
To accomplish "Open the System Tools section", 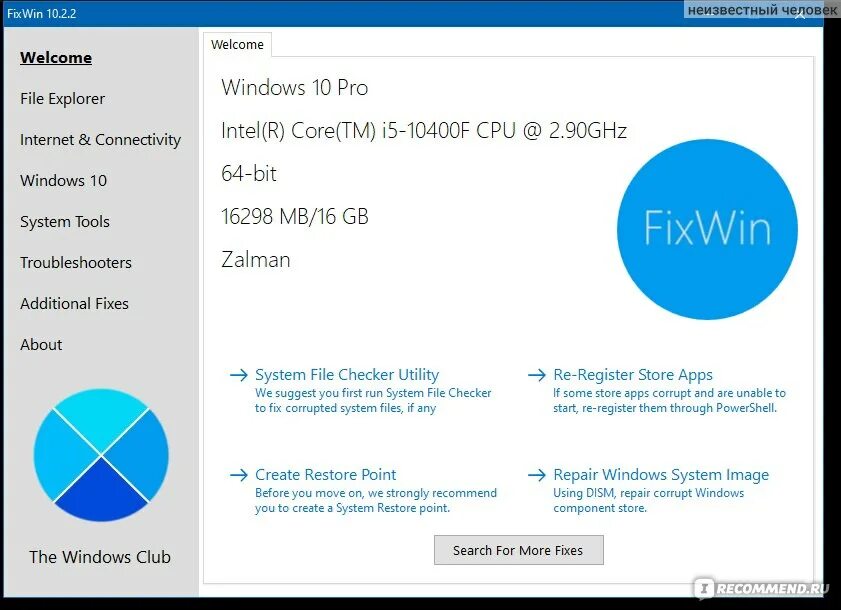I will [x=65, y=222].
